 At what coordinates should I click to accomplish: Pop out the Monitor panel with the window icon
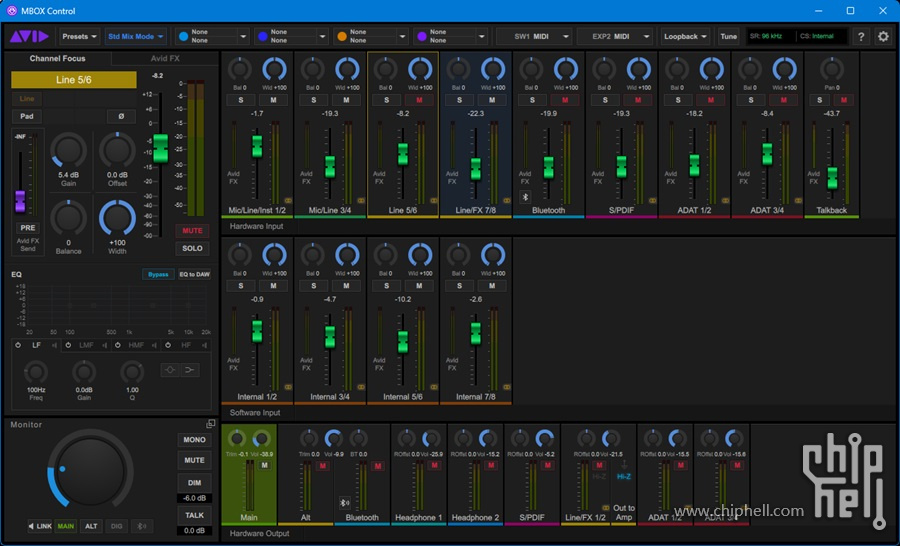[x=211, y=424]
